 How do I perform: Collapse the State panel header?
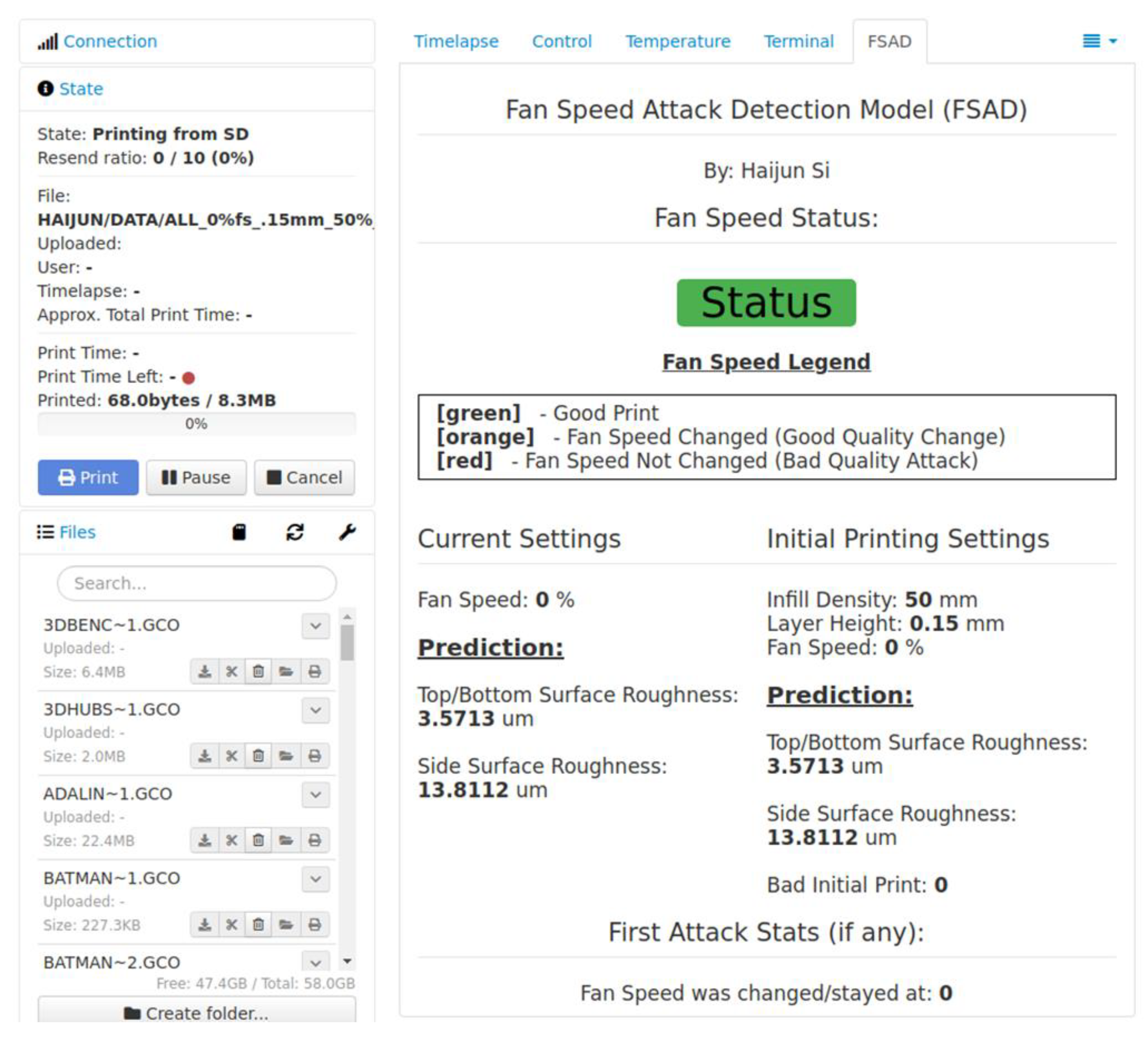point(81,89)
